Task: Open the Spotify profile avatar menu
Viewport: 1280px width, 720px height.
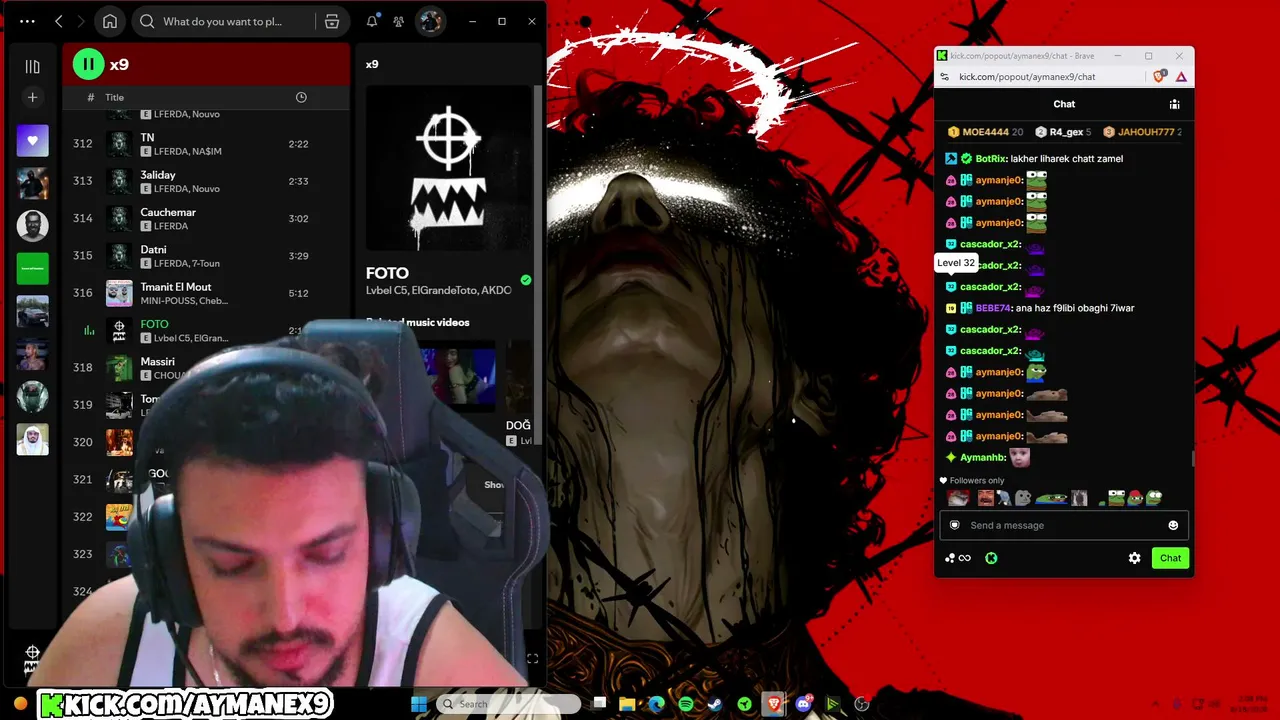Action: 430,21
